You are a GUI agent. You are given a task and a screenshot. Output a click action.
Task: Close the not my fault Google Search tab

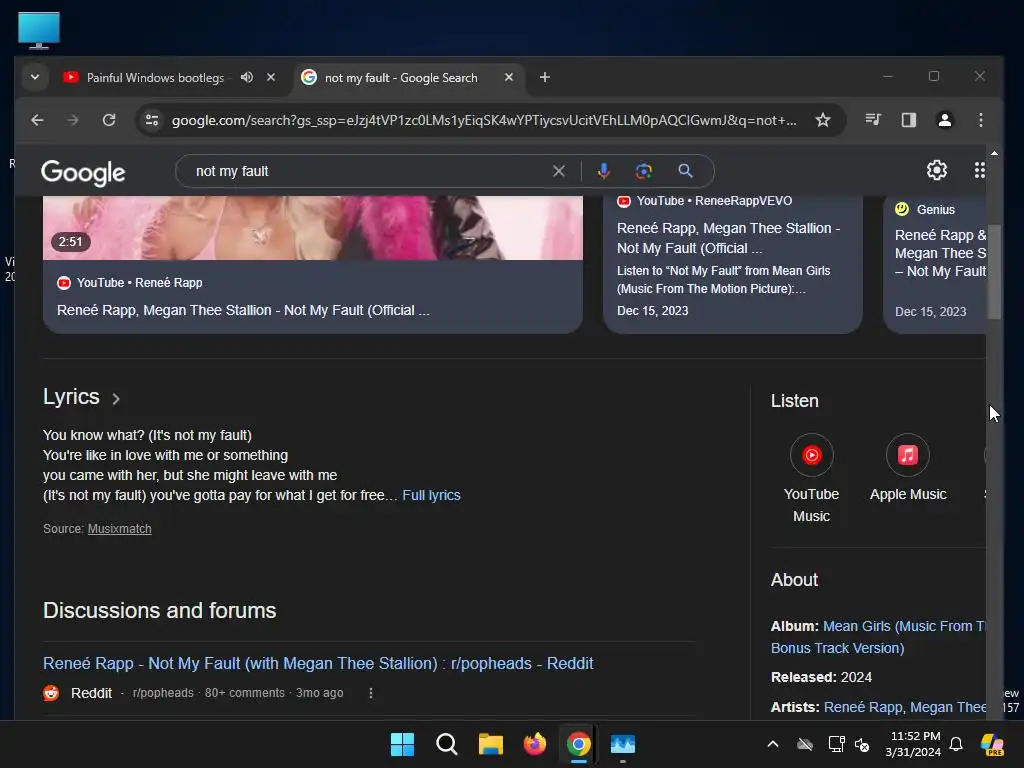click(509, 77)
